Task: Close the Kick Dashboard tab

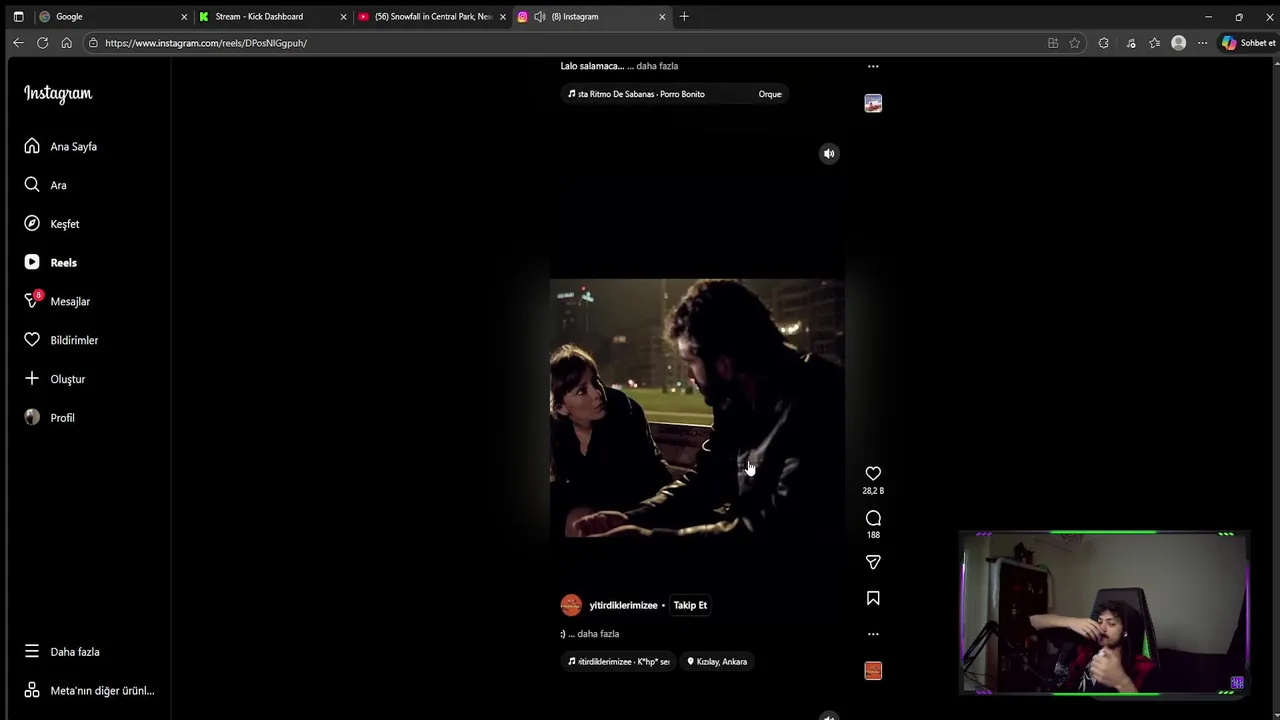Action: point(344,17)
